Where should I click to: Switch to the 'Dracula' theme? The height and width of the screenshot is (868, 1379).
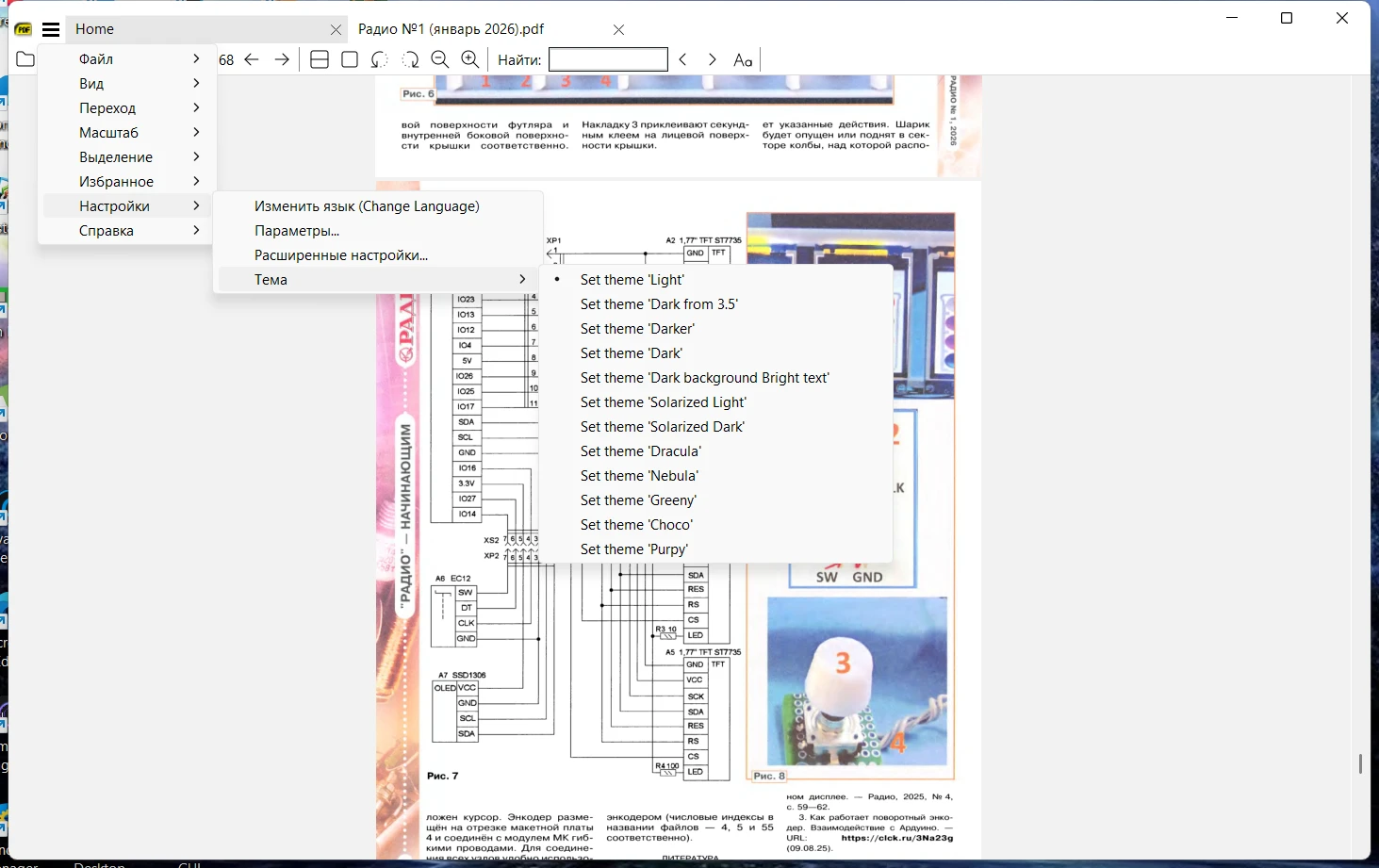(x=640, y=451)
